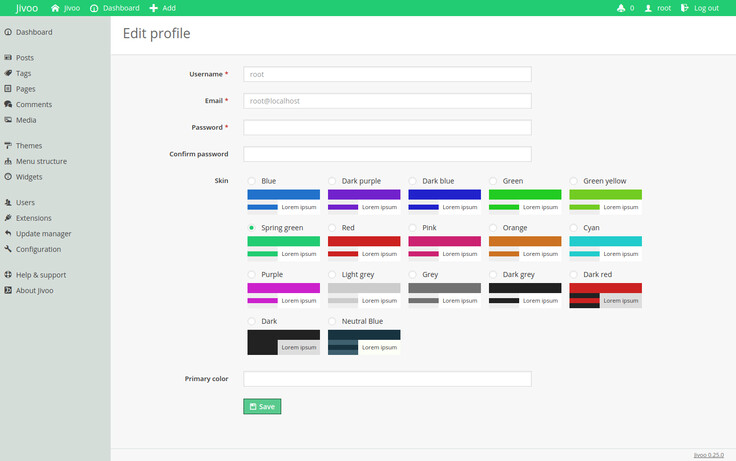Click the Posts pin icon in sidebar
This screenshot has height=461, width=736.
pyautogui.click(x=8, y=58)
